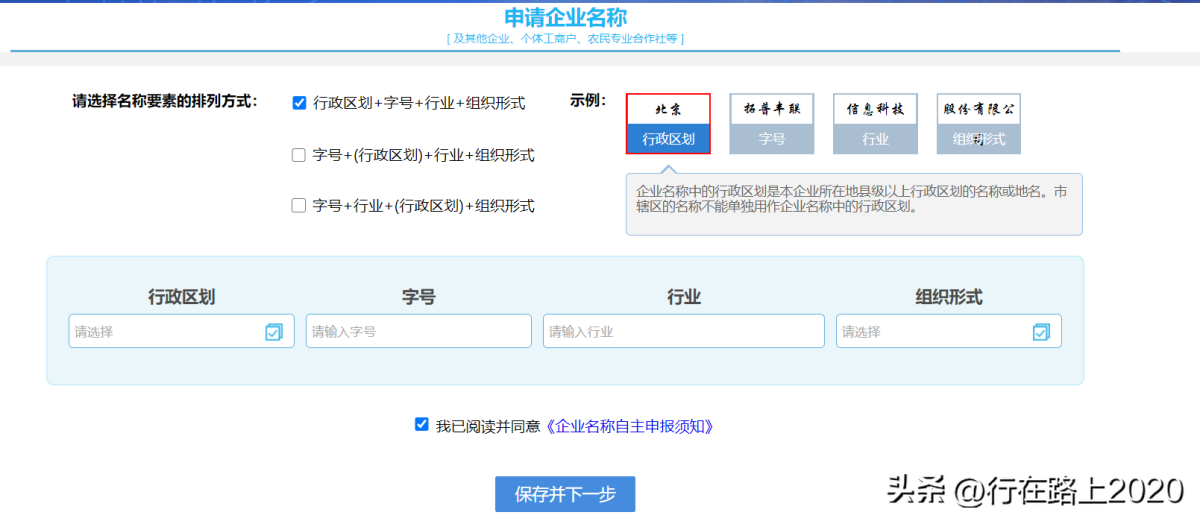Click the 行政区划 explanation tooltip box

(853, 205)
